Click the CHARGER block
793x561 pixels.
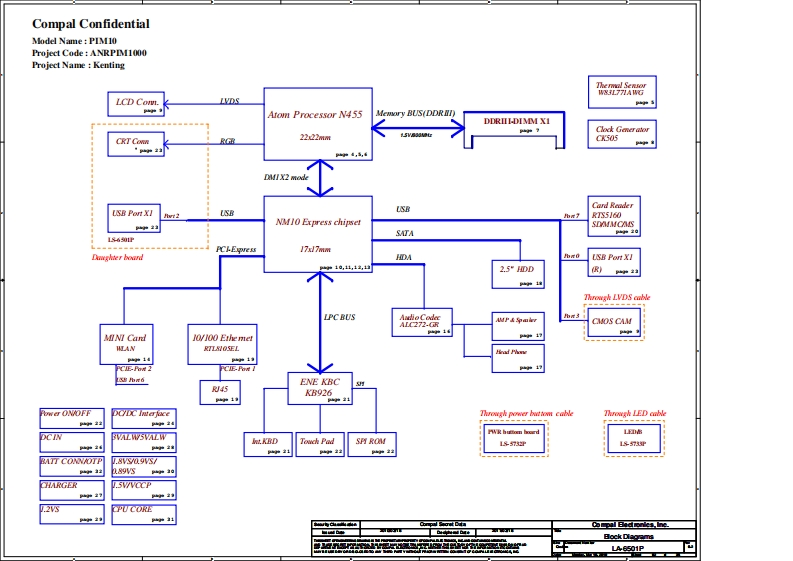coord(71,489)
